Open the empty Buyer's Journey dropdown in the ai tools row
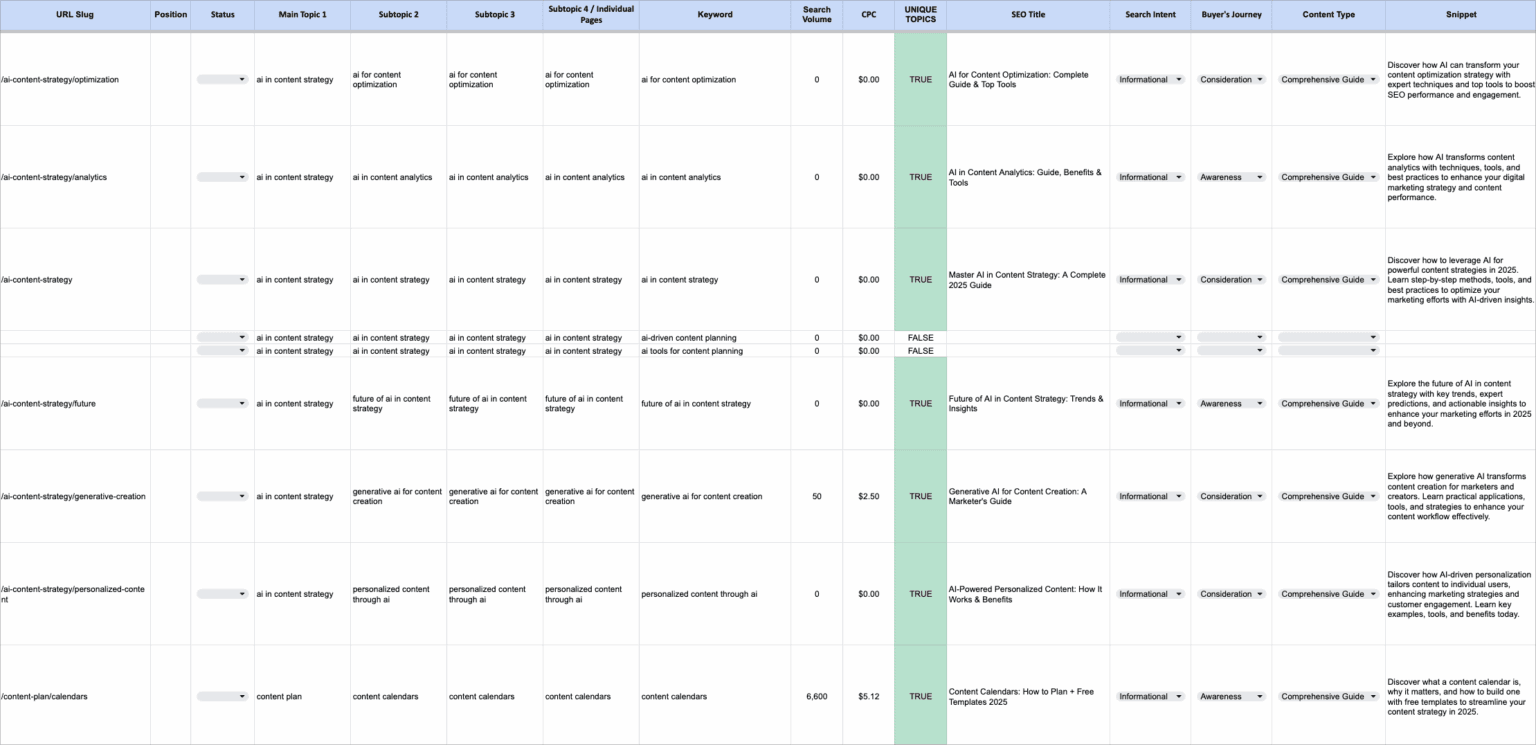Viewport: 1536px width, 745px height. coord(1231,351)
